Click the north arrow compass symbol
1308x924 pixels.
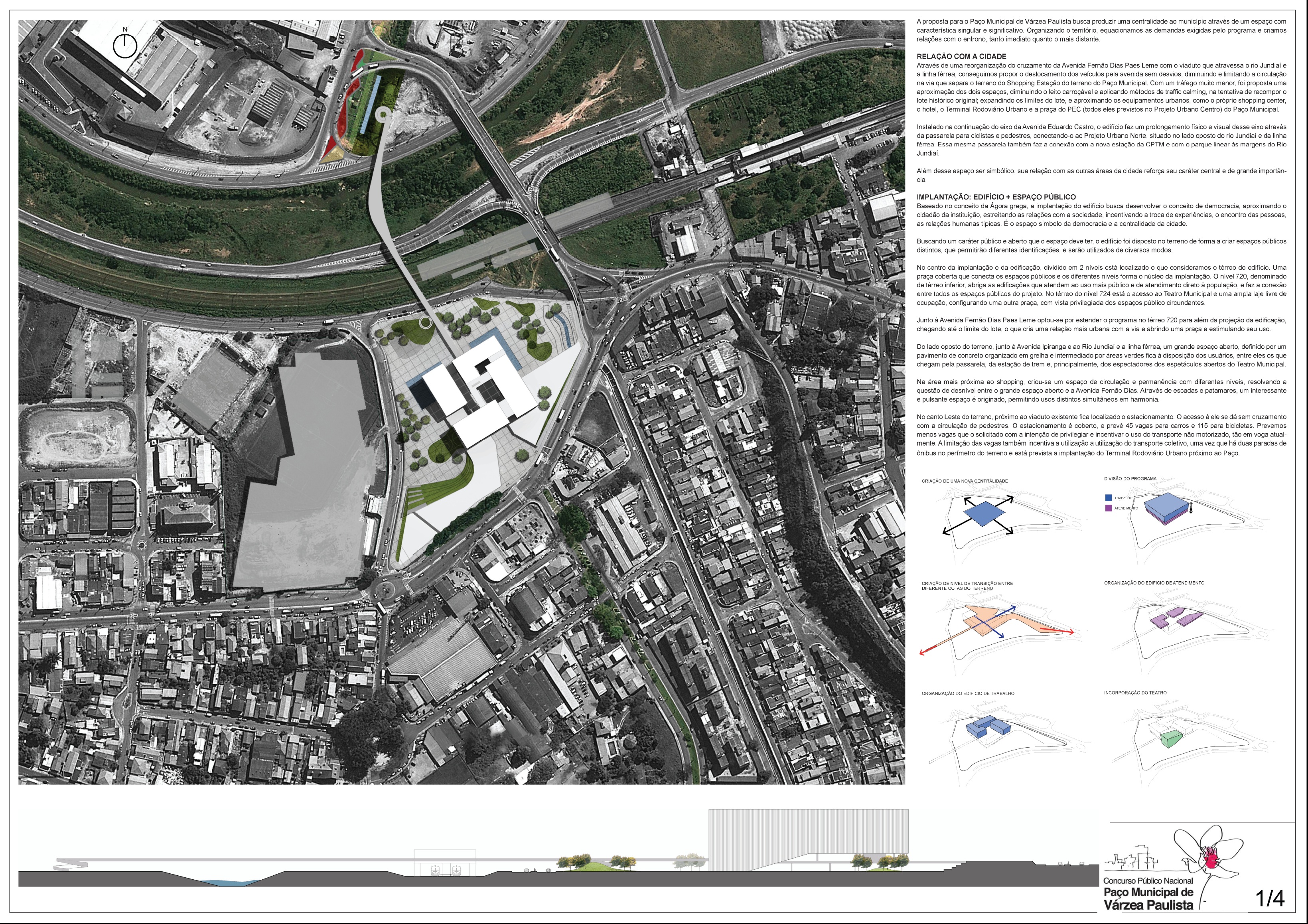tap(125, 45)
